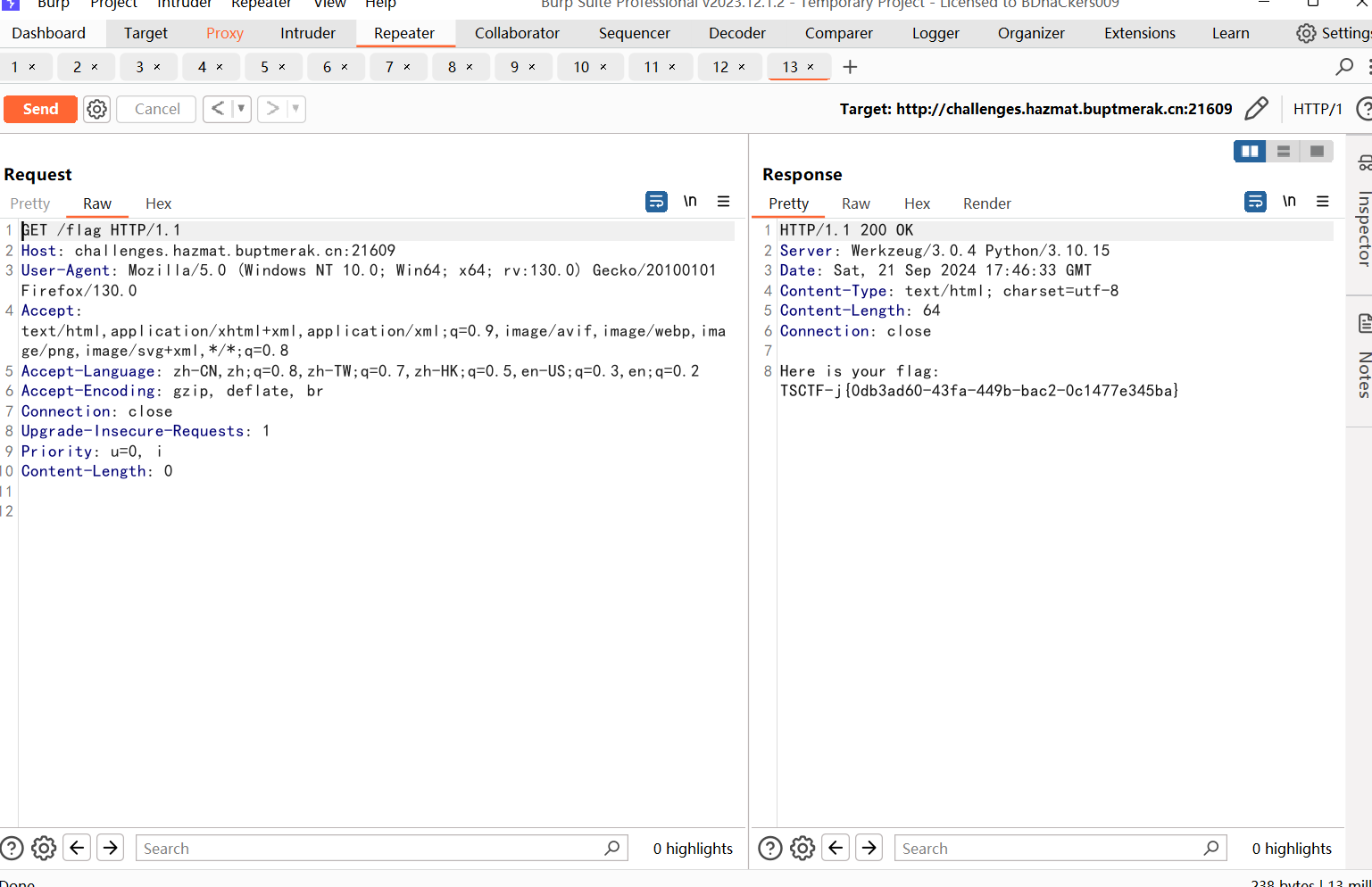Select combined single-pane layout icon

1317,152
